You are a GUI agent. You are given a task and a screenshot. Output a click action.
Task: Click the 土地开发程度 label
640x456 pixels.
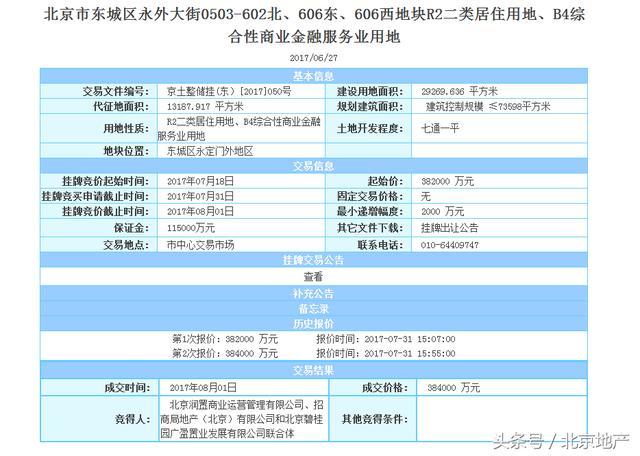point(369,129)
